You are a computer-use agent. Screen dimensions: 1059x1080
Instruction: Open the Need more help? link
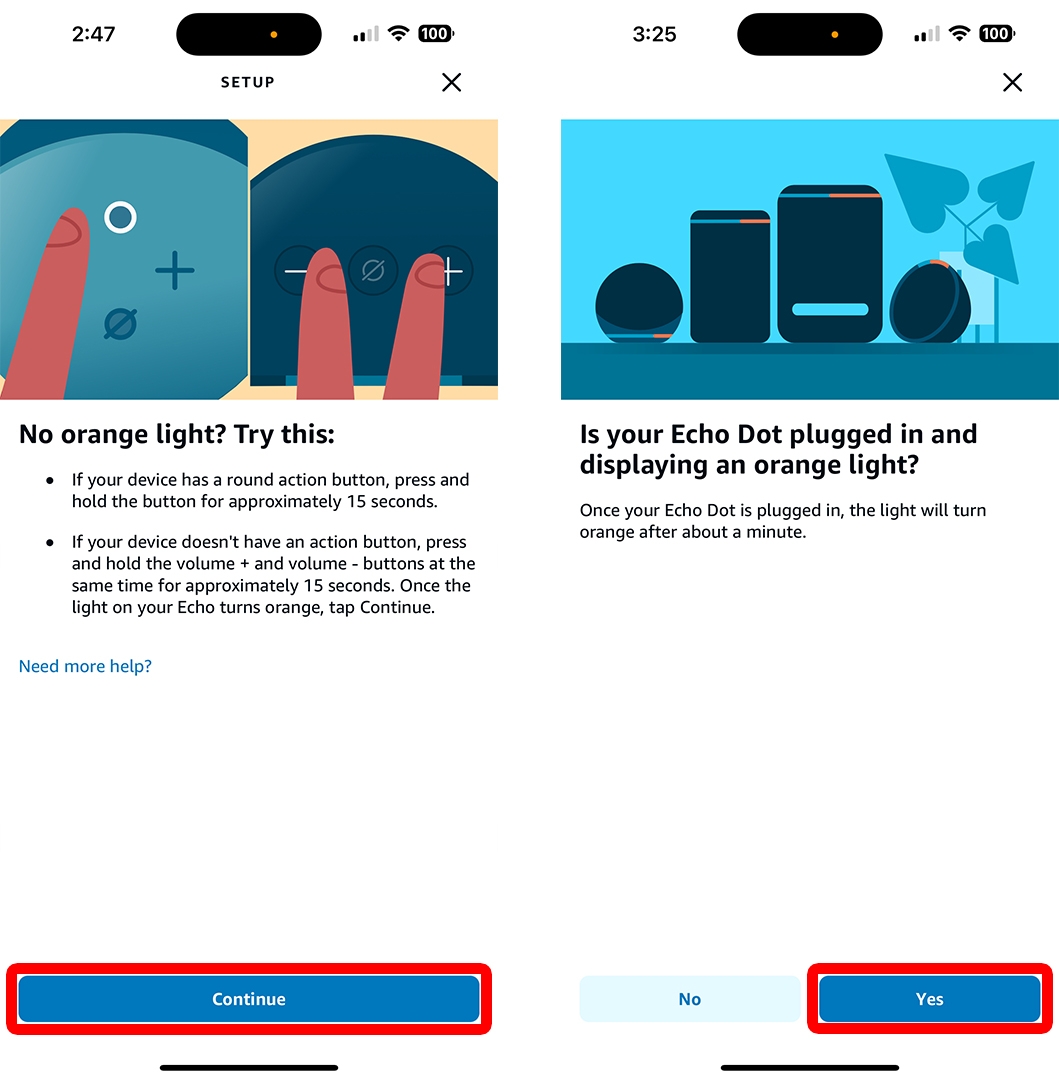point(85,666)
